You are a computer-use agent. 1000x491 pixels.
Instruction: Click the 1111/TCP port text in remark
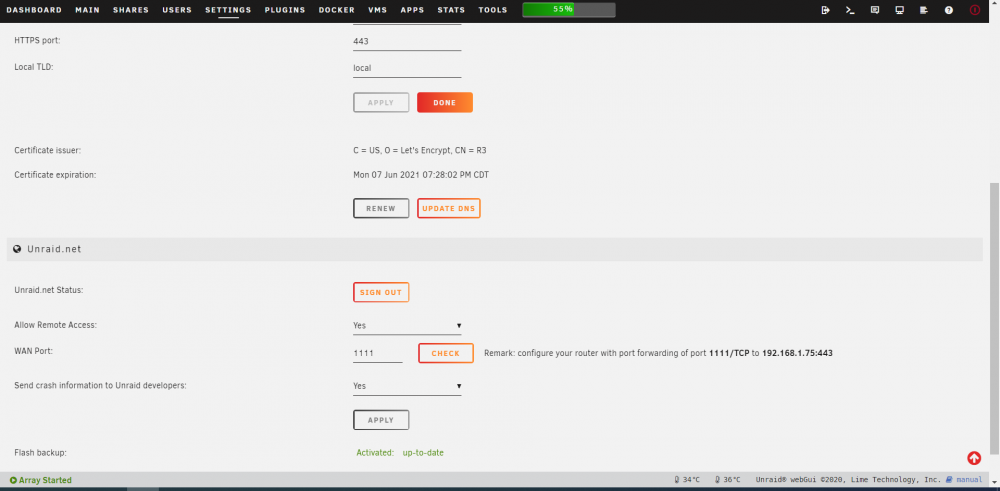click(x=730, y=353)
